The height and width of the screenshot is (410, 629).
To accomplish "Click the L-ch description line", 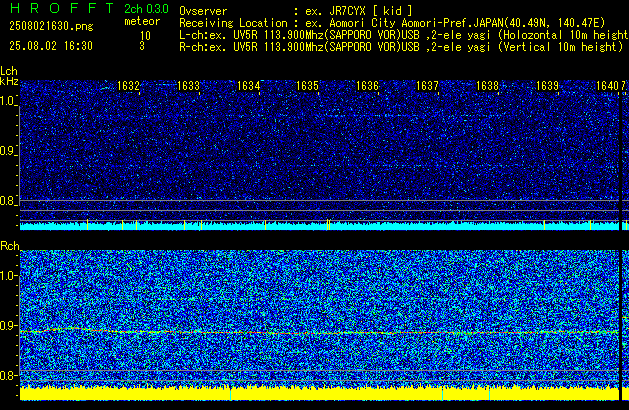I will [x=404, y=35].
